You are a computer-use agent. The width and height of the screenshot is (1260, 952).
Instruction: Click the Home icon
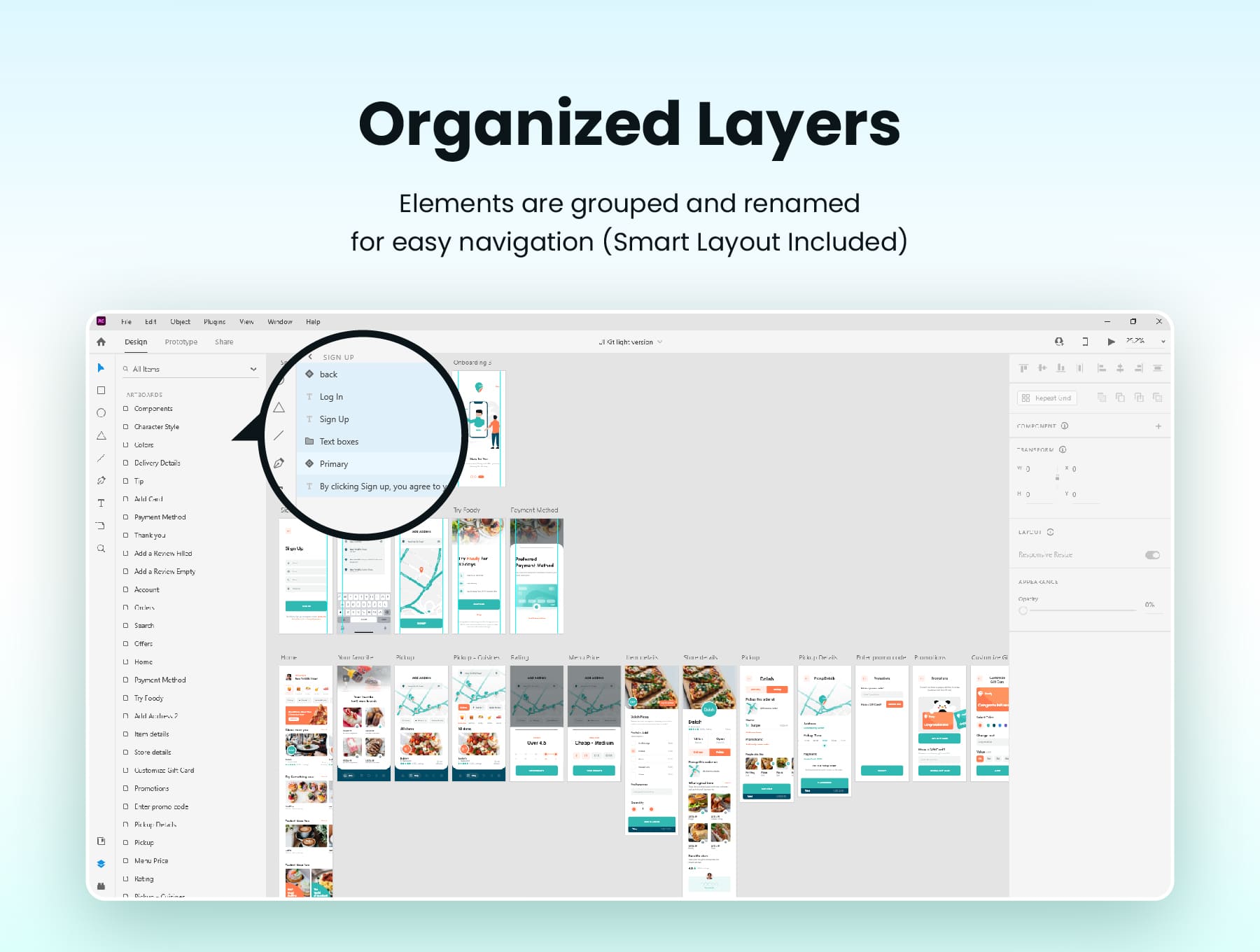(x=101, y=342)
